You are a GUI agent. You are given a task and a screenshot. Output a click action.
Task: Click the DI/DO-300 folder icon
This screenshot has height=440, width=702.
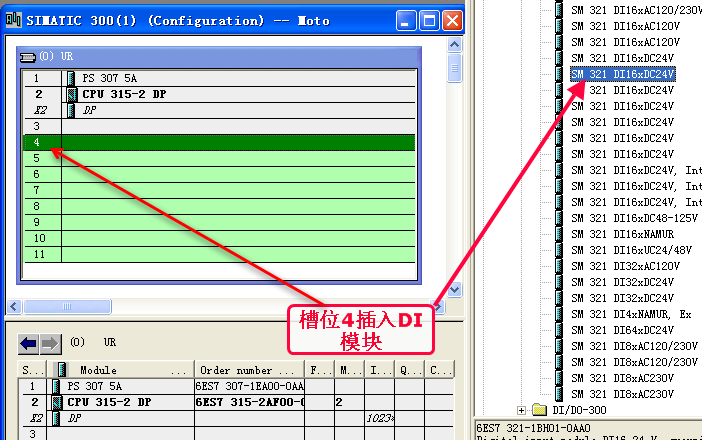(x=539, y=410)
